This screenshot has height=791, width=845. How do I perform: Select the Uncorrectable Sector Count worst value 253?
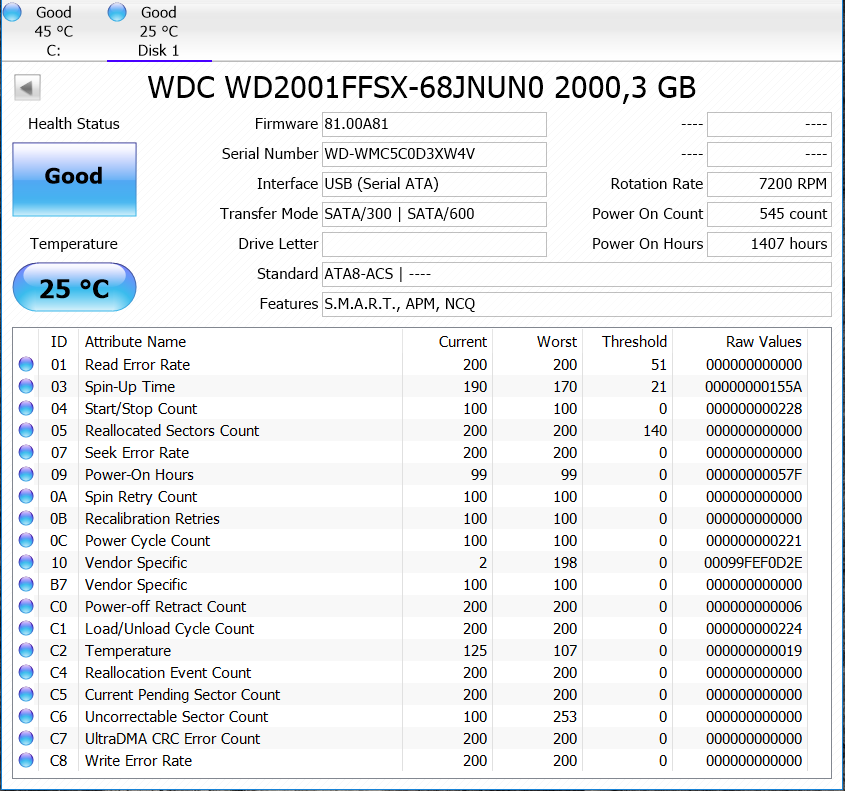coord(565,717)
